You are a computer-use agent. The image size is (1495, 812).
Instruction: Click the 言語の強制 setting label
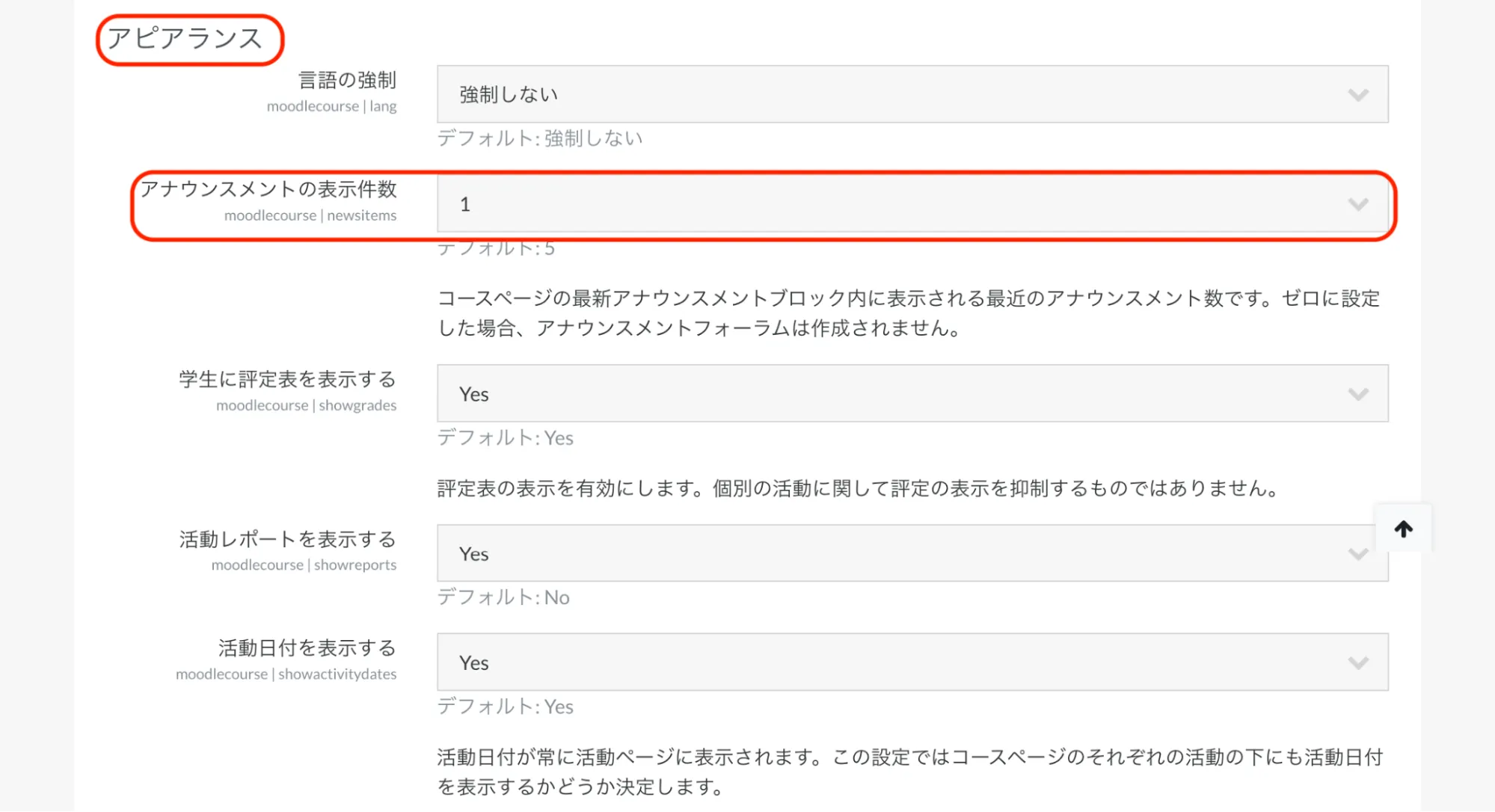[x=347, y=80]
